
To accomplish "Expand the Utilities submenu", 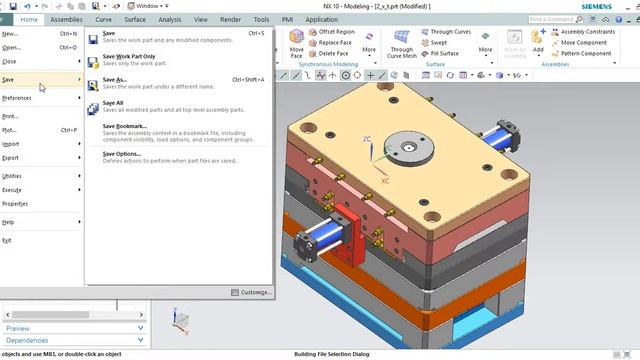I will pos(40,176).
